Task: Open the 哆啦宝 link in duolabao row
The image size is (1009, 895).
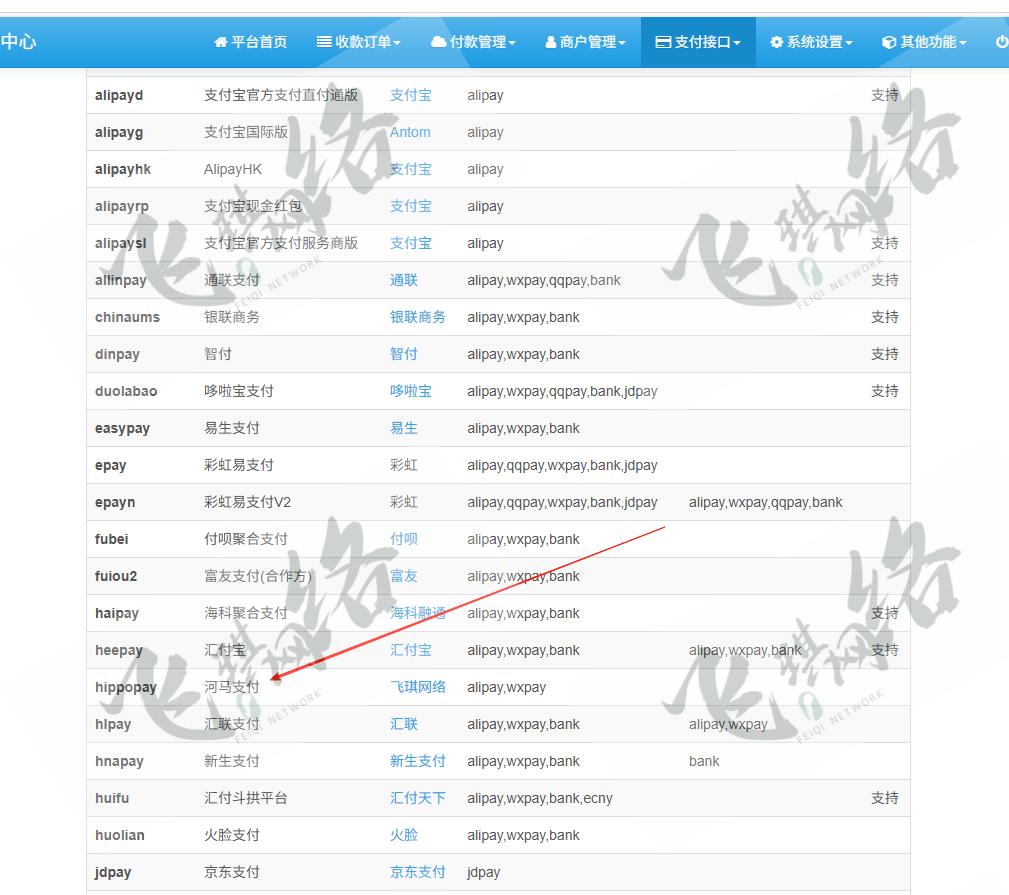Action: click(x=411, y=391)
